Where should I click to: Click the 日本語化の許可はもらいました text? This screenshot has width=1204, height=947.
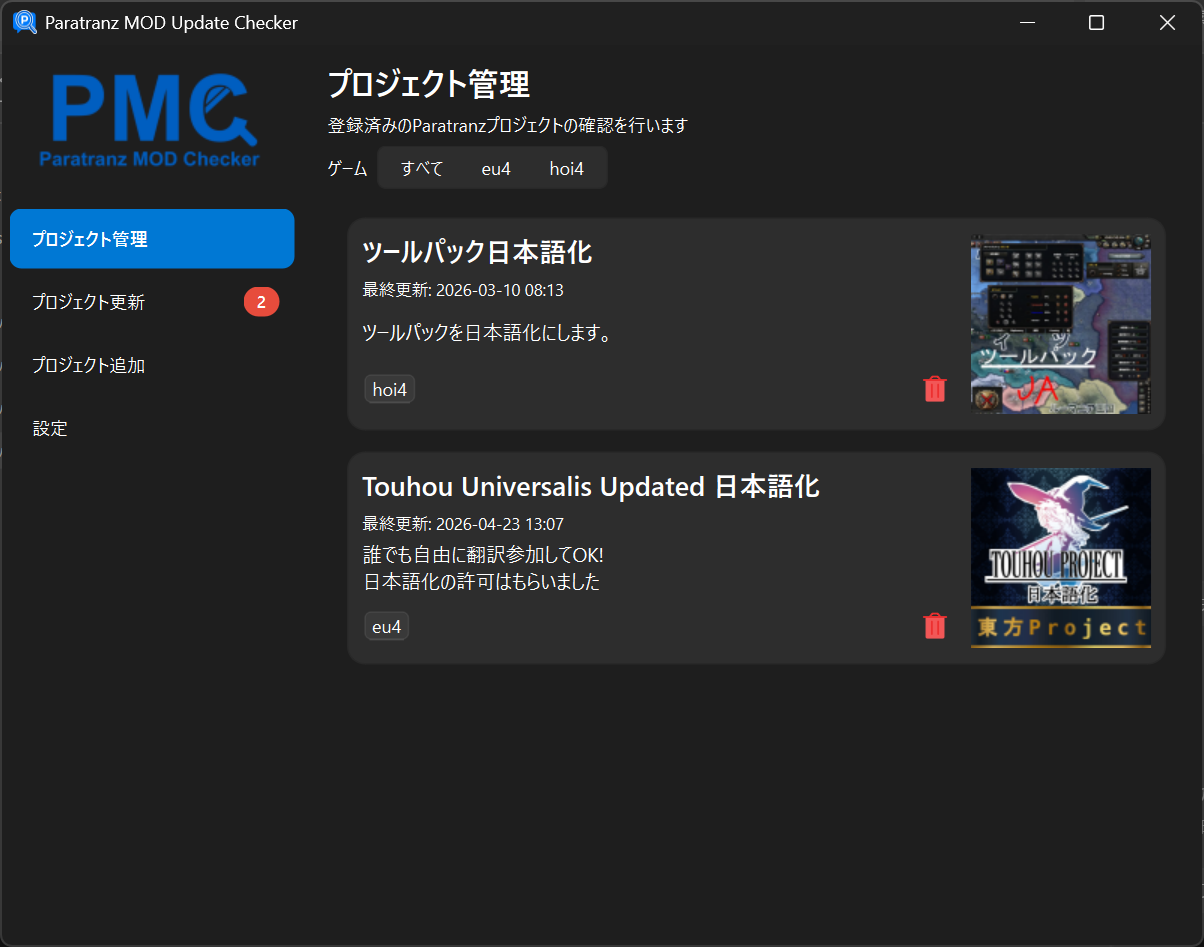pyautogui.click(x=481, y=582)
